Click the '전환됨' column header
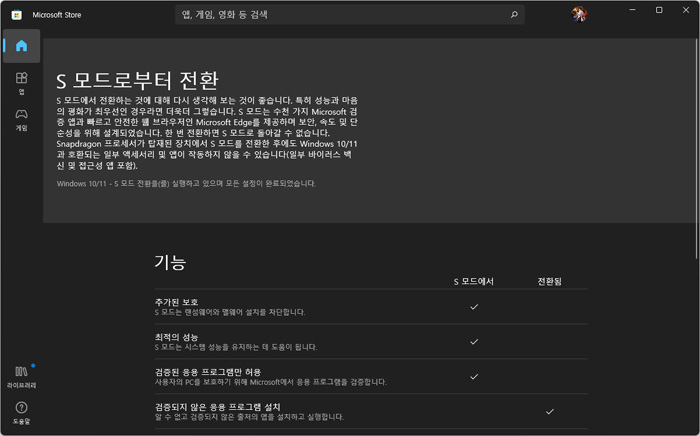The height and width of the screenshot is (436, 700). [550, 282]
